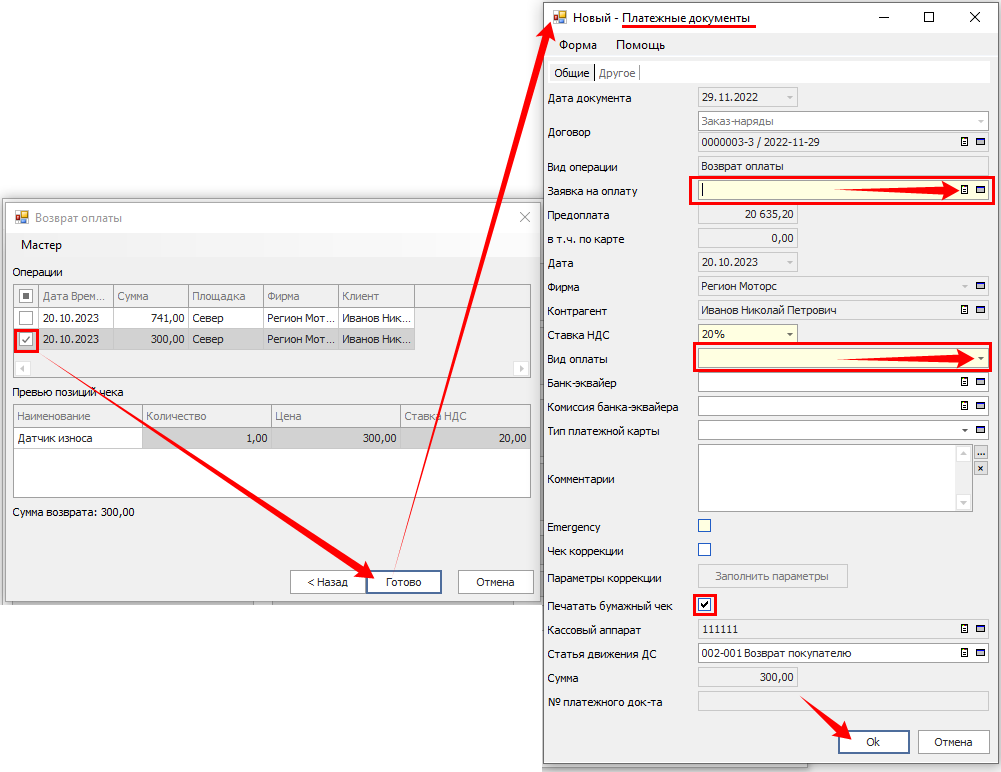Click card icon in Фирма field
The width and height of the screenshot is (1001, 772).
(981, 287)
